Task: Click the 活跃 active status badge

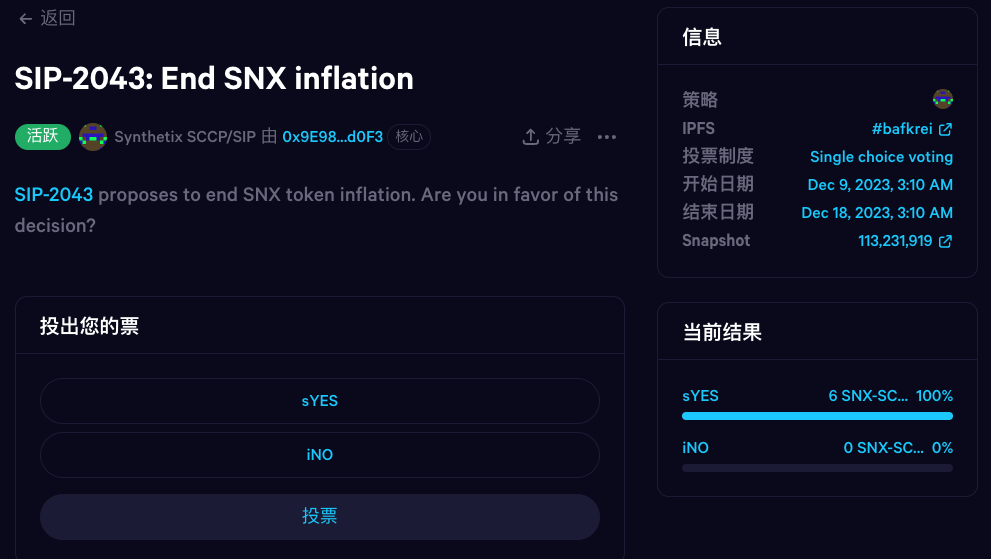Action: coord(42,137)
